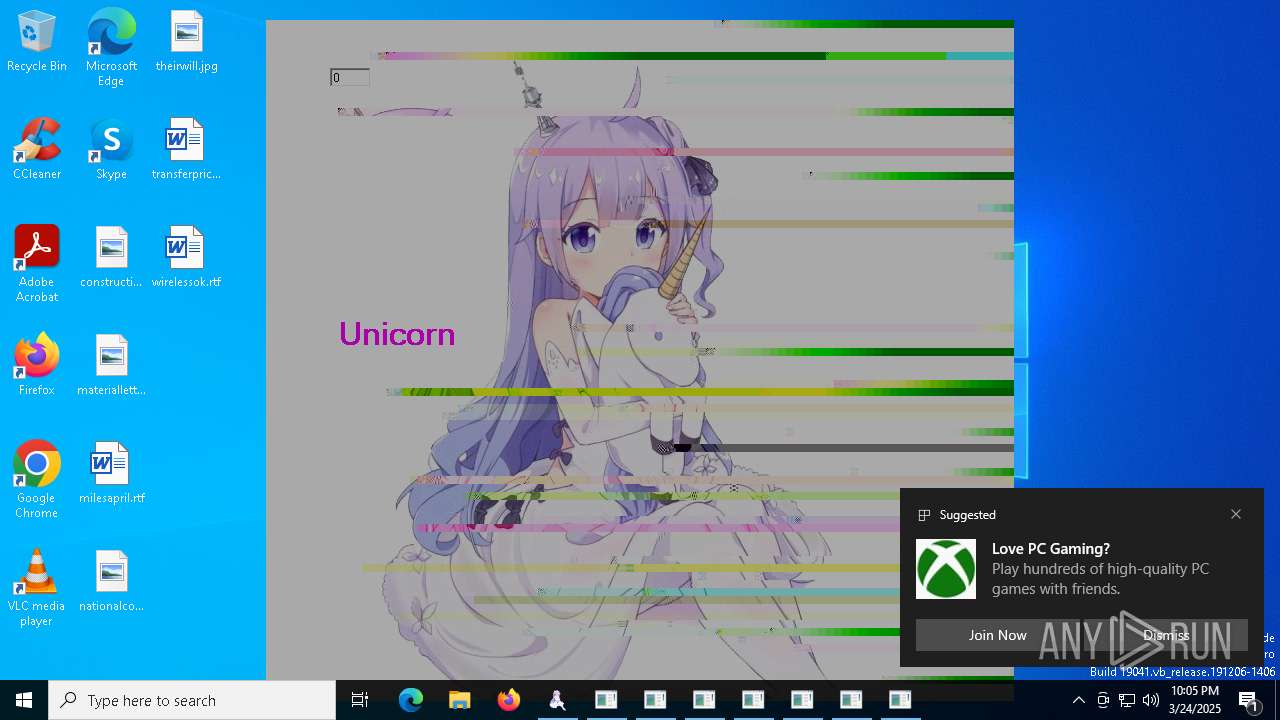Switch to the Unicorn app taskbar icon
Screen dimensions: 1280x720
point(558,700)
